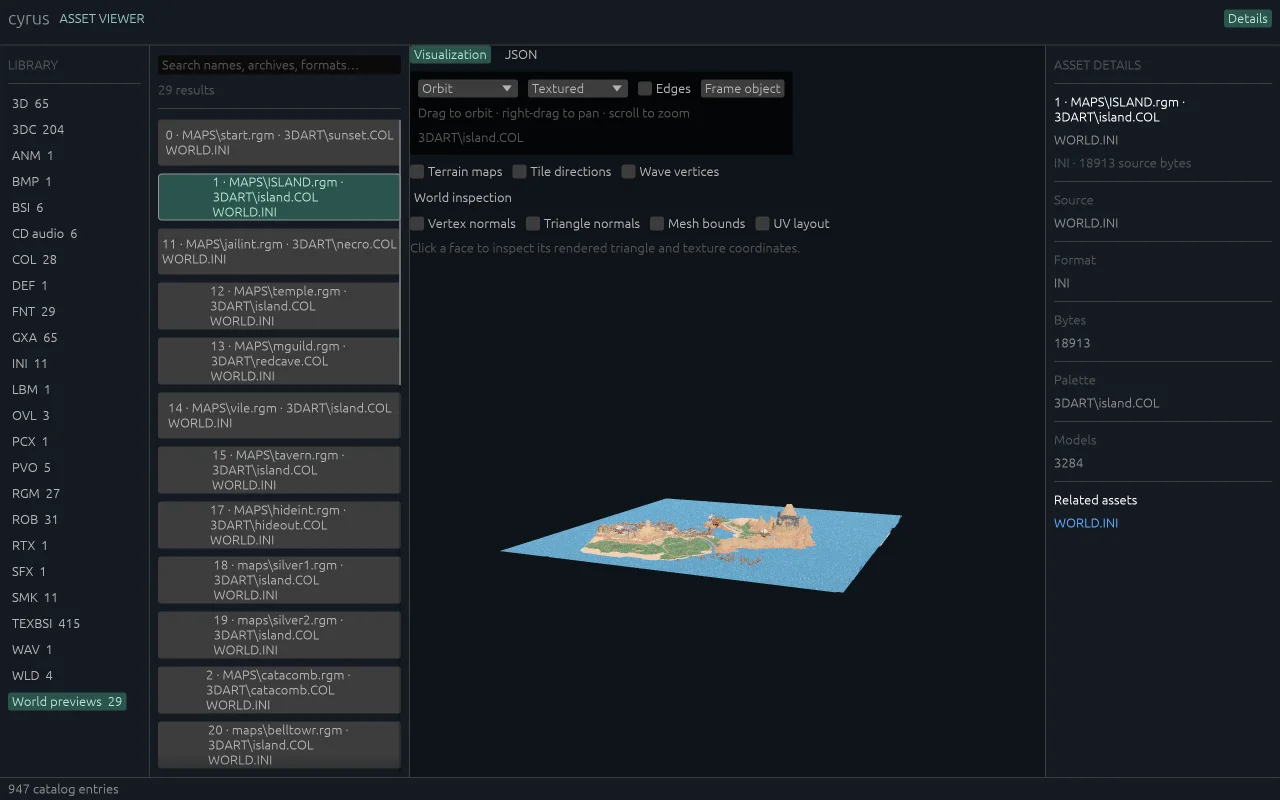Select the Visualization tab
1280x800 pixels.
450,55
